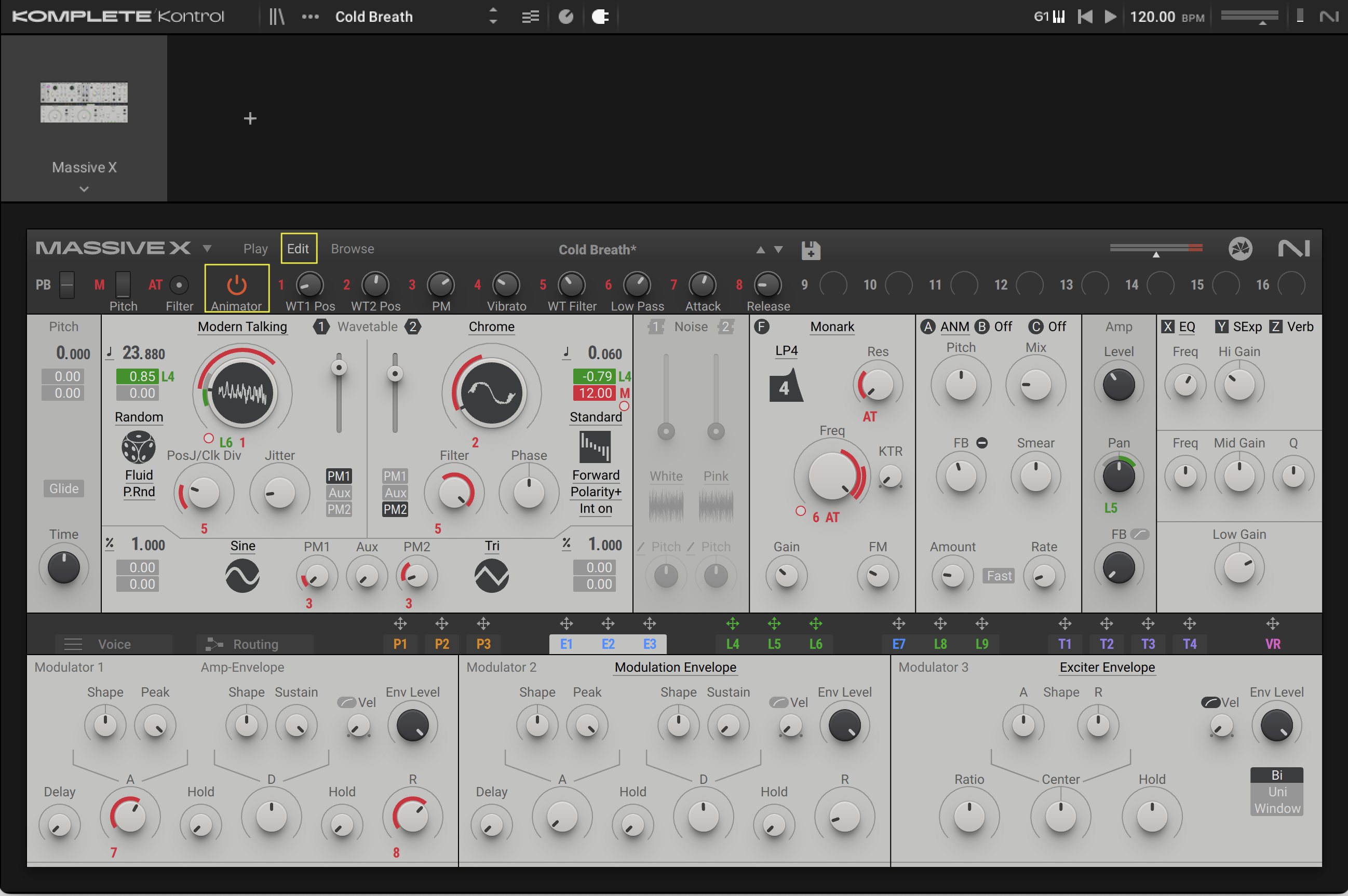Select the Z Verb effect slot
The width and height of the screenshot is (1348, 896).
[x=1291, y=327]
